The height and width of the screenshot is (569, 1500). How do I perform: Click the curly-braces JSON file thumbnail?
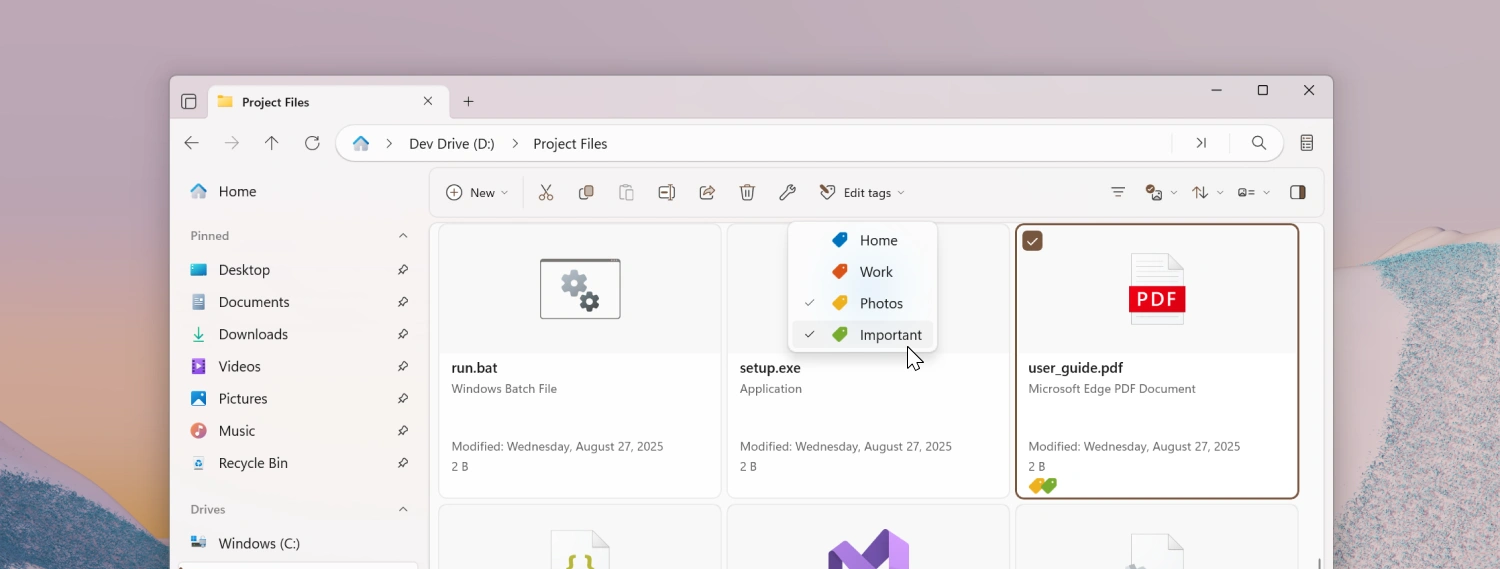580,550
